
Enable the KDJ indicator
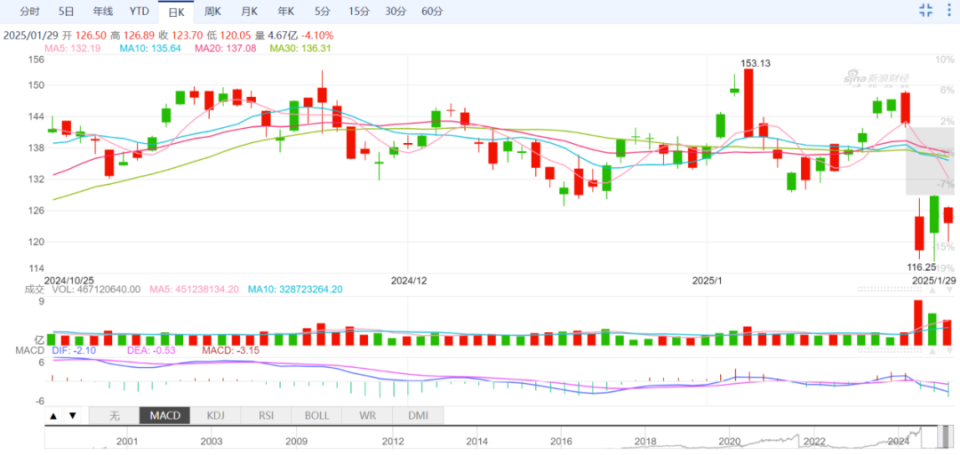point(216,416)
